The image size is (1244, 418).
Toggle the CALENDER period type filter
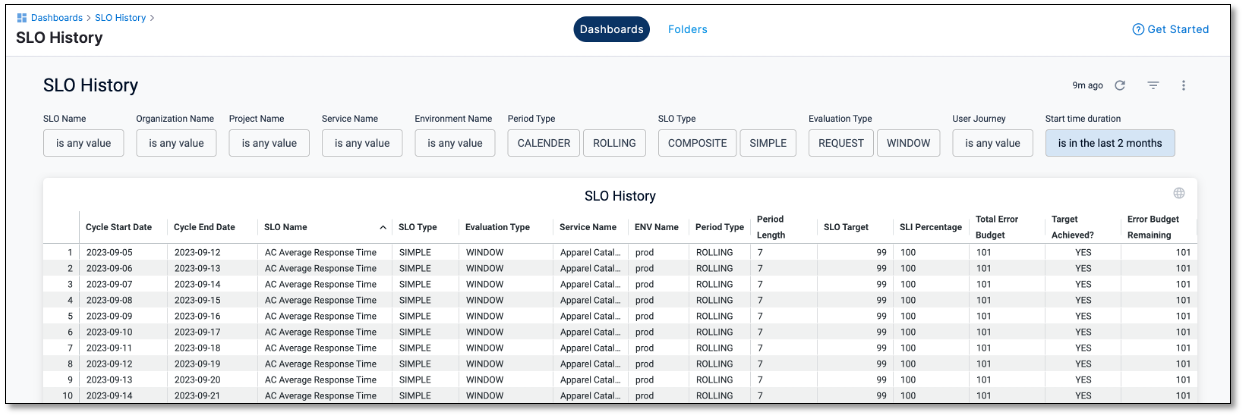(543, 143)
